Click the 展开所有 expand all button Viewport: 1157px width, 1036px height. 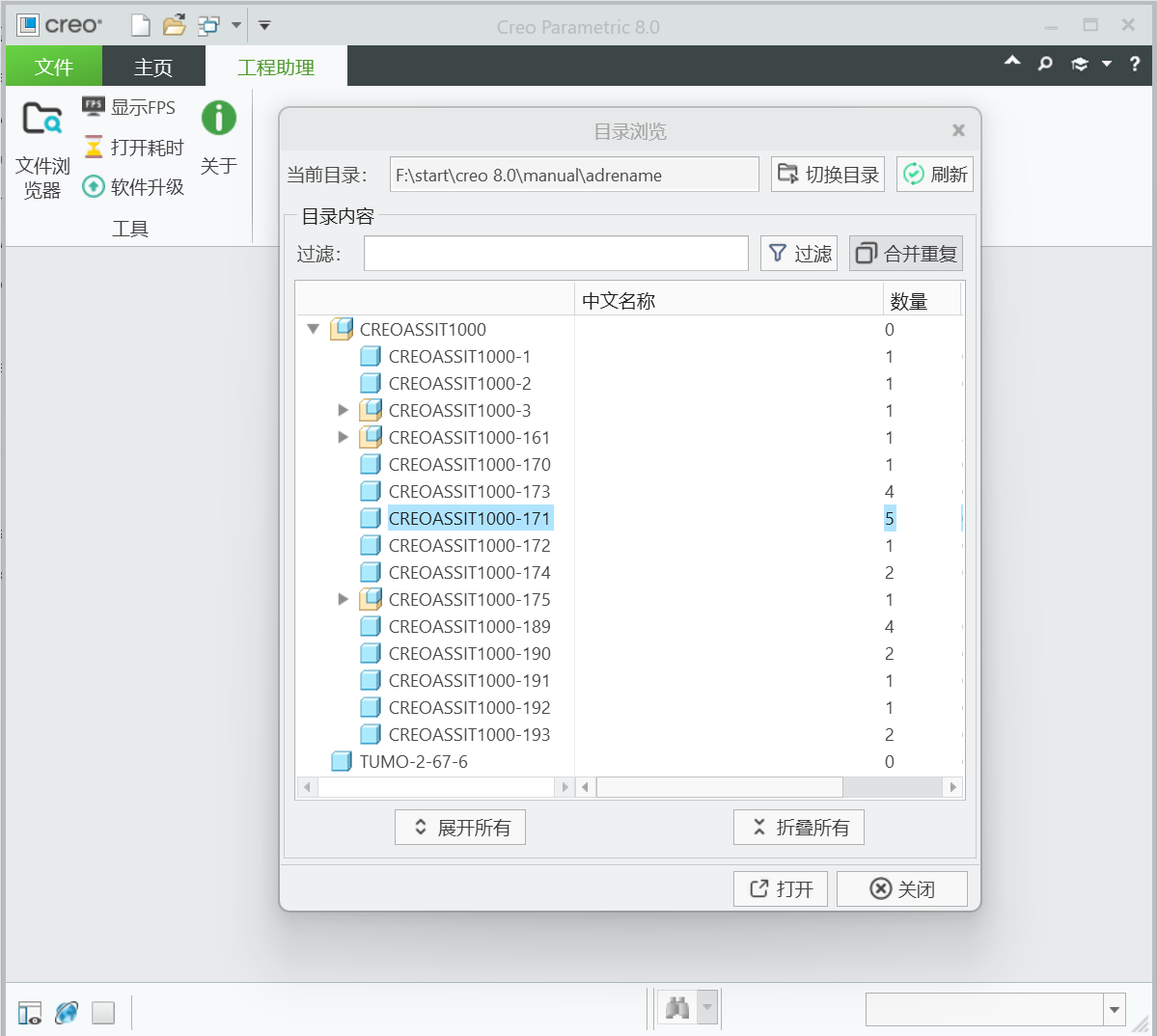point(460,828)
